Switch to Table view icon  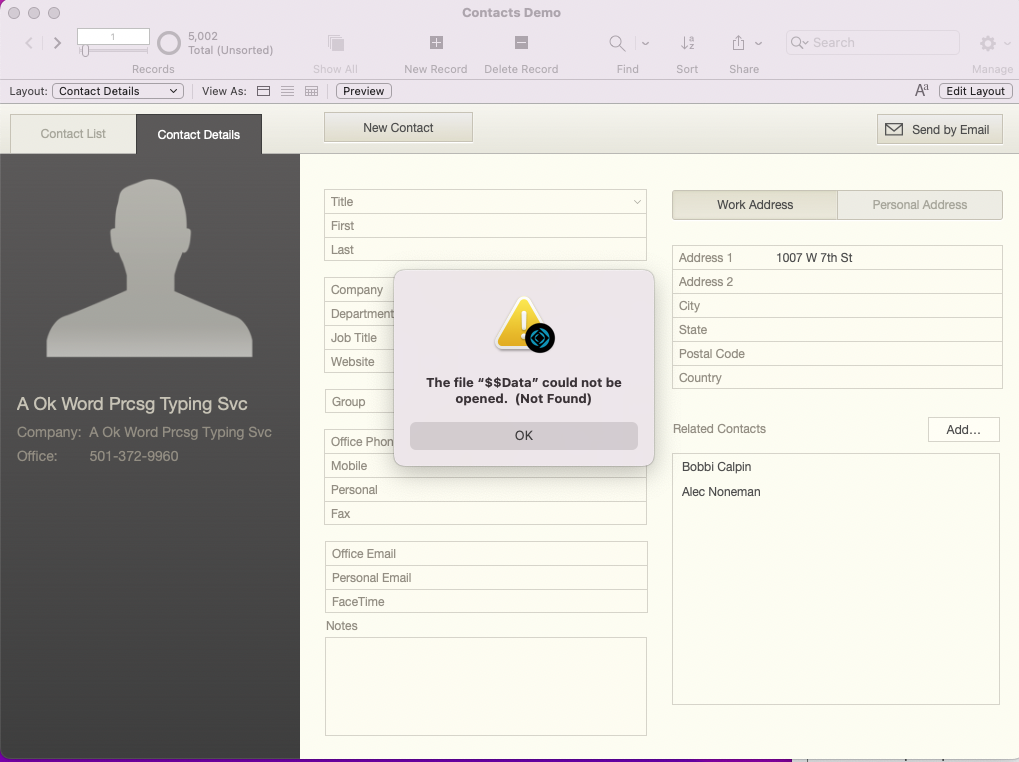coord(312,91)
